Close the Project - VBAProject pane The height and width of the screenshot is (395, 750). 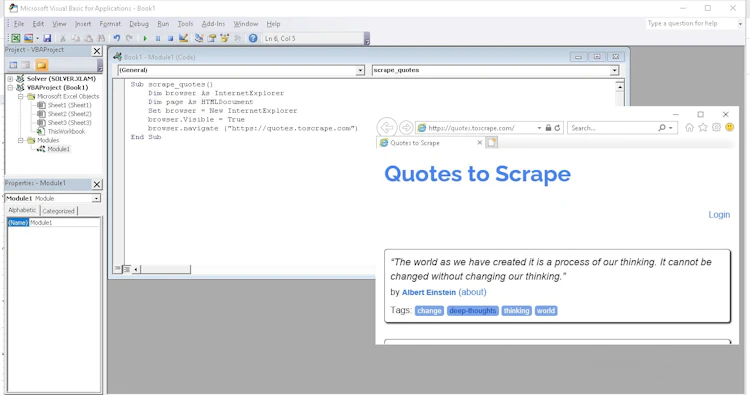click(97, 51)
